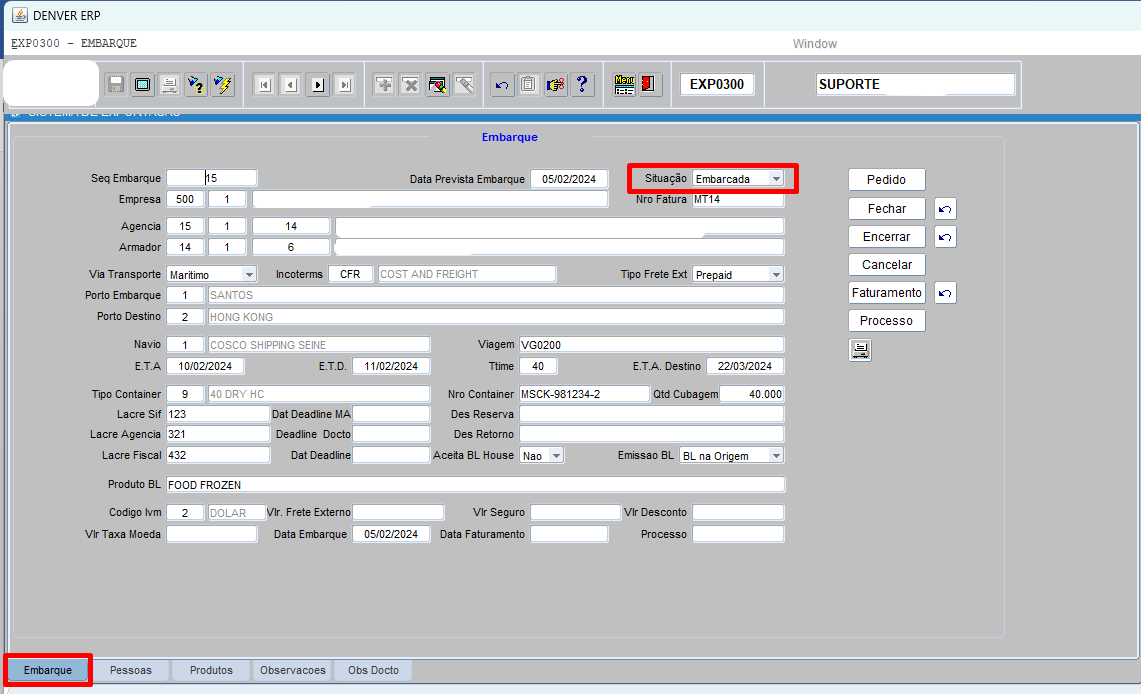
Task: Open the Situação dropdown
Action: [x=738, y=179]
